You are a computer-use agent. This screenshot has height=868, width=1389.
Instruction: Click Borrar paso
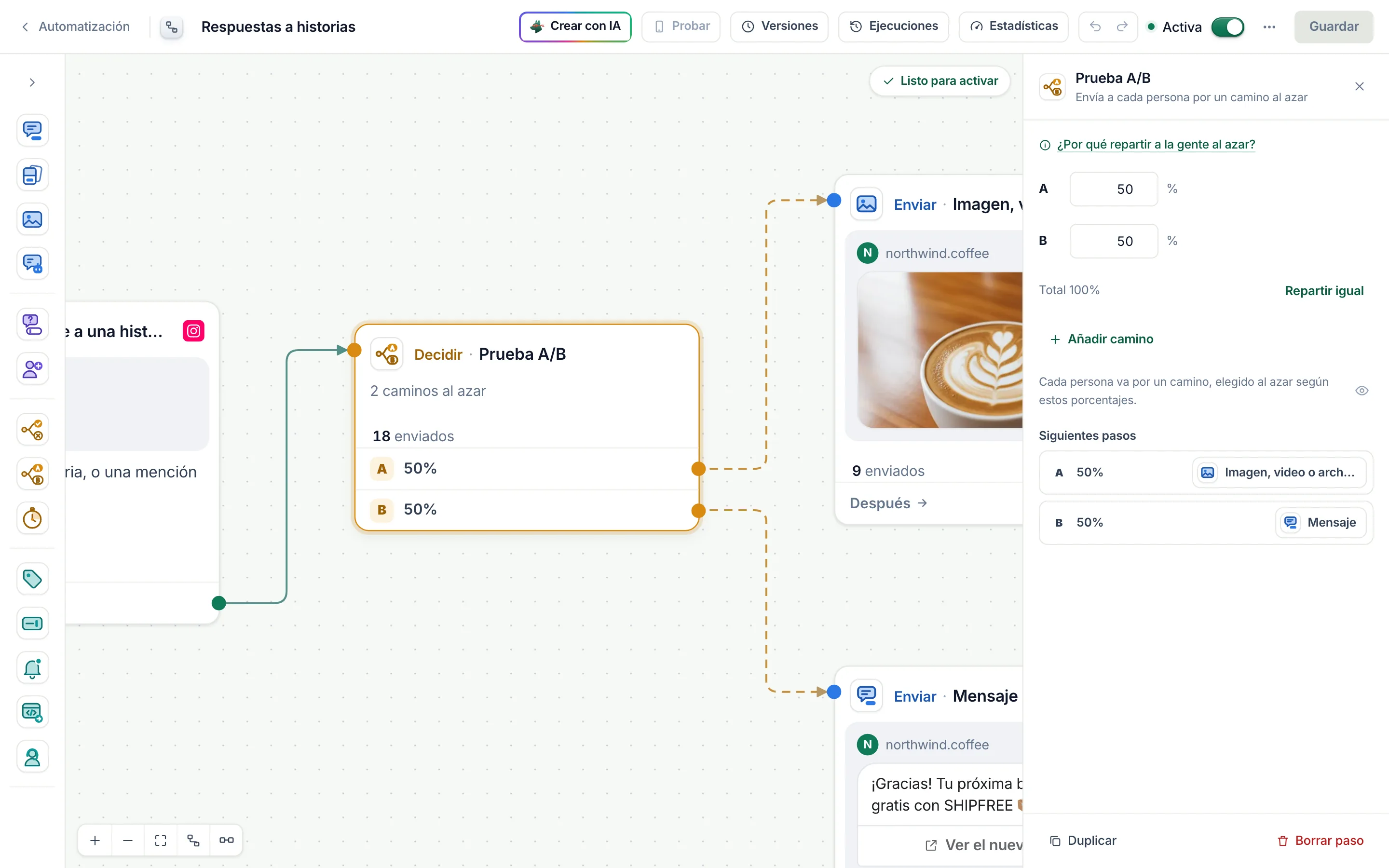(x=1320, y=841)
